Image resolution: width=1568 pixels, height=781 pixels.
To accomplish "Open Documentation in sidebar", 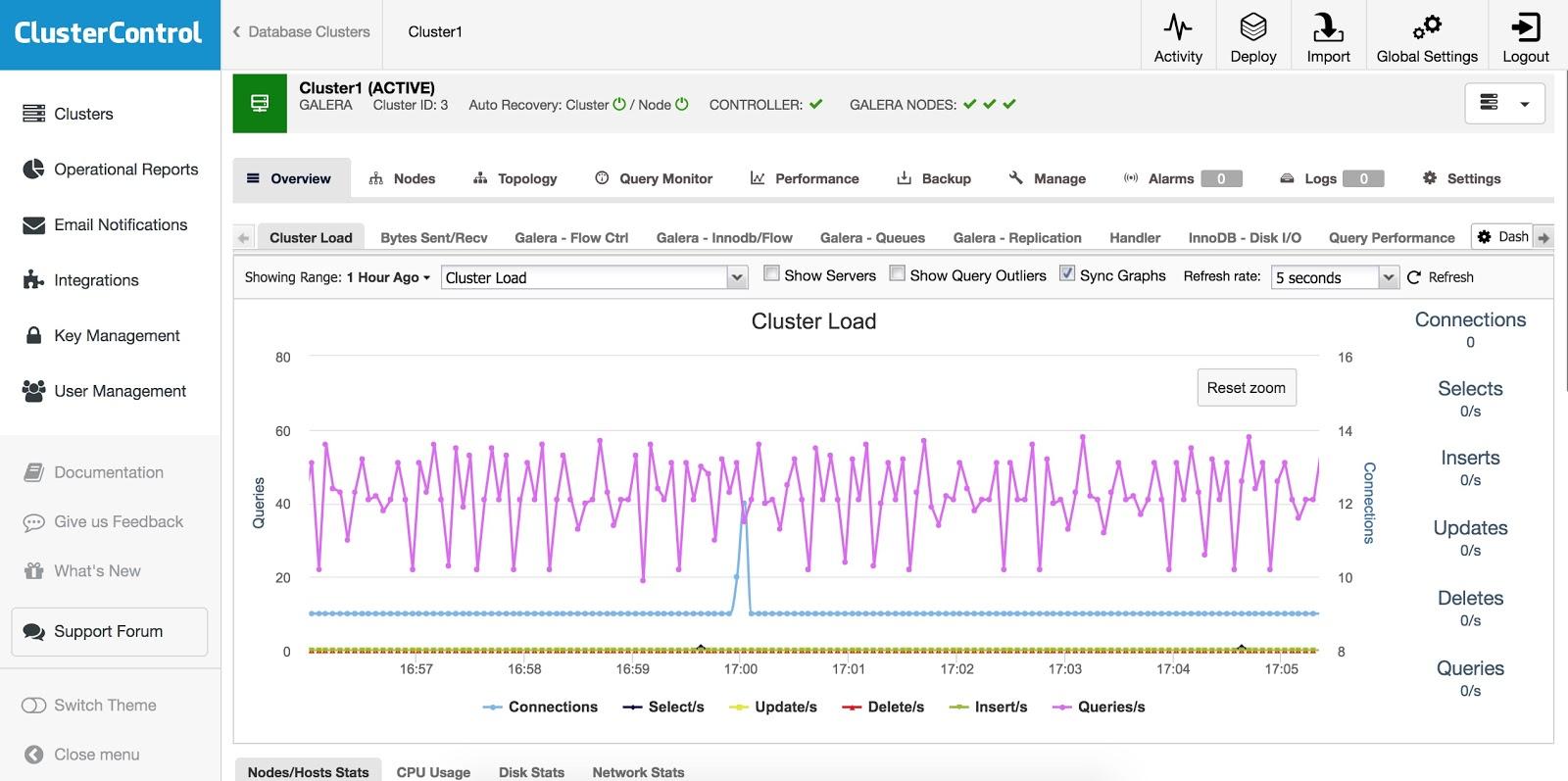I will pos(93,472).
